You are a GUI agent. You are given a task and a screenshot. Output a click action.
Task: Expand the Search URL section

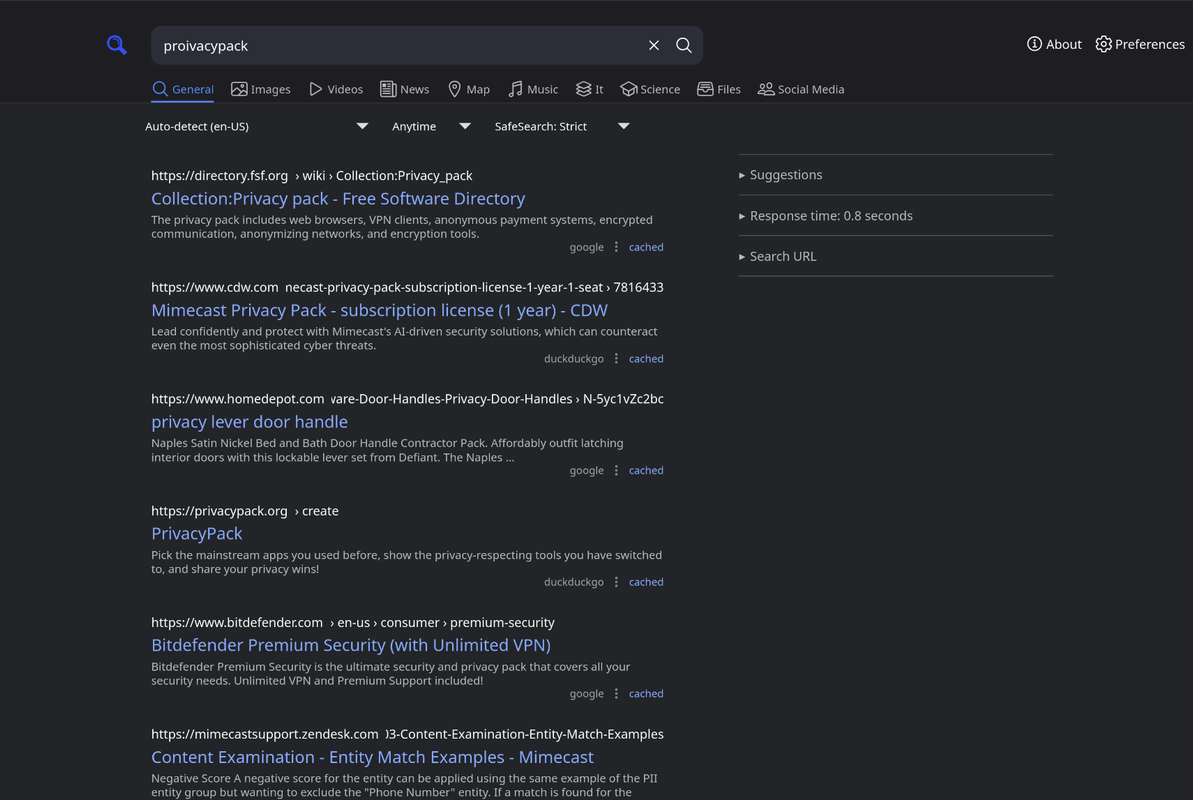coord(778,257)
